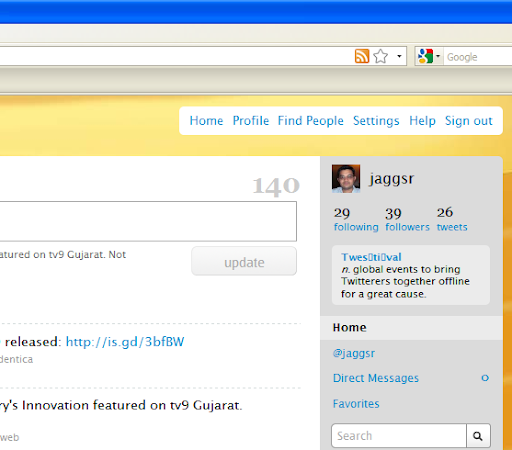Screen dimensions: 512x450
Task: Open the Twestival promo link
Action: (371, 257)
